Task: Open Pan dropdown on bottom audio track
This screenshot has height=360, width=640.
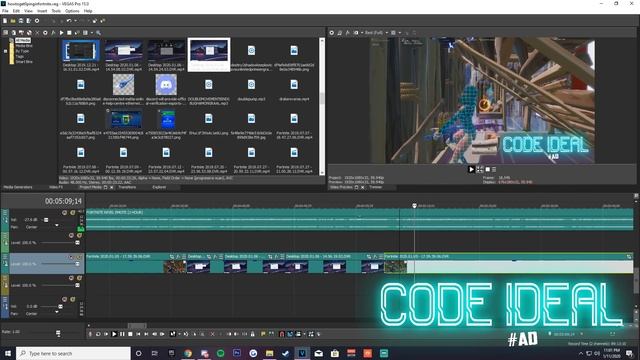Action: 57,313
